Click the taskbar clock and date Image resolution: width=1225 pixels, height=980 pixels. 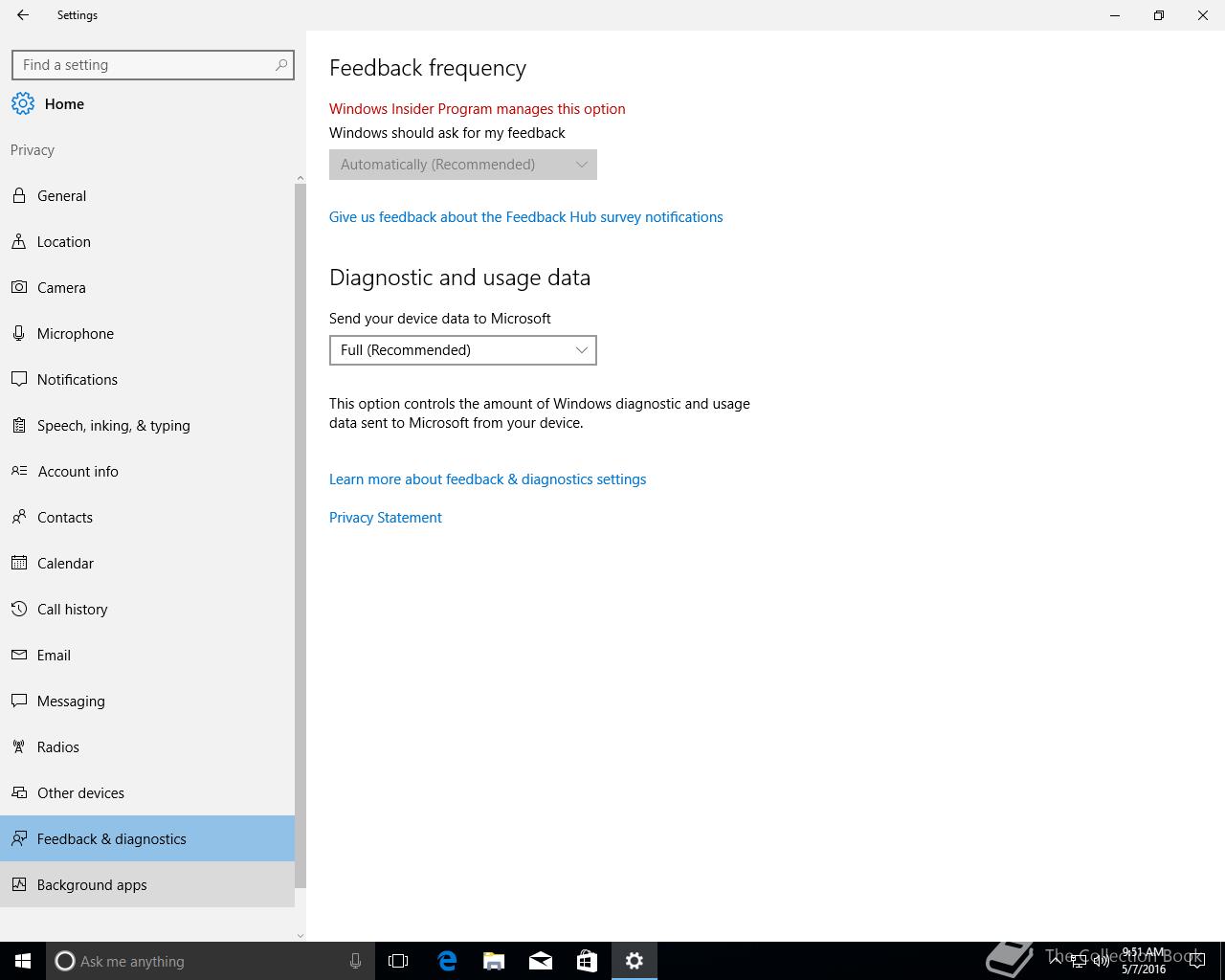click(1144, 961)
